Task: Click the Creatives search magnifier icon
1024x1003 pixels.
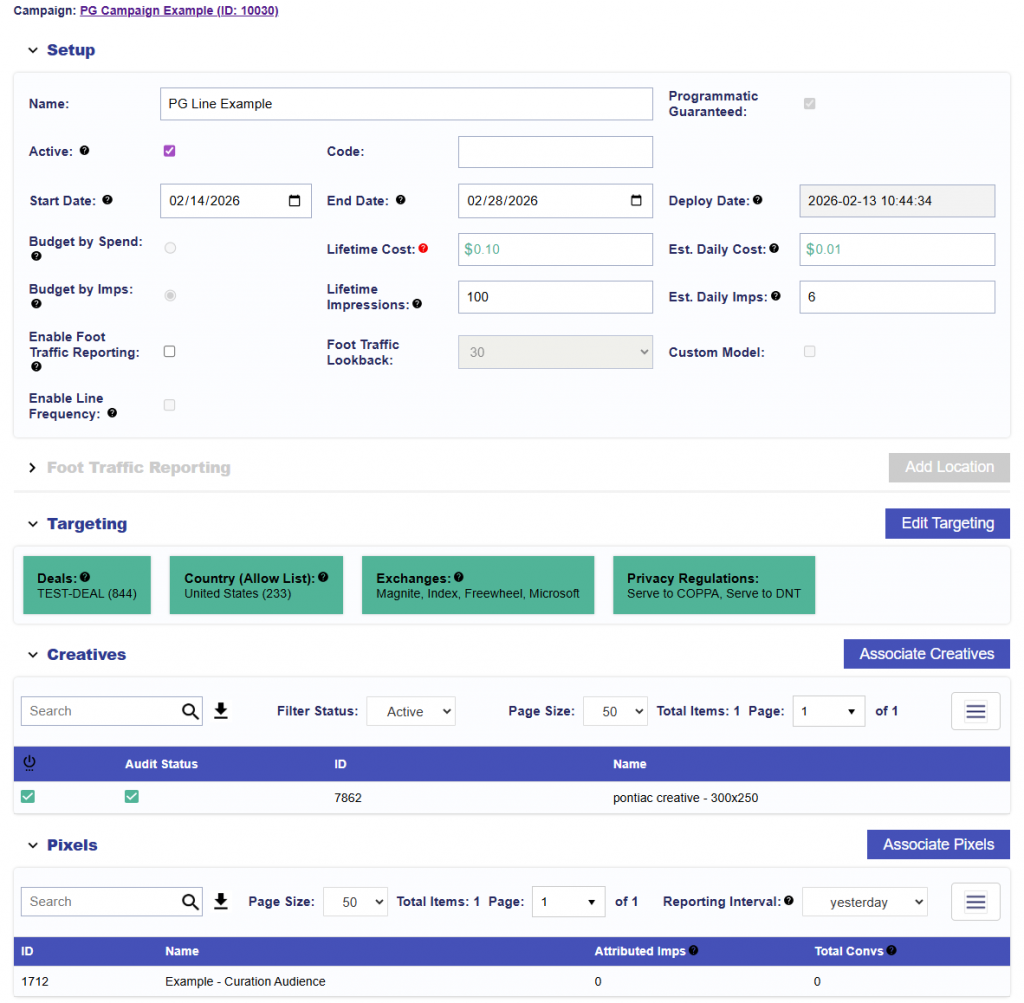Action: click(190, 711)
